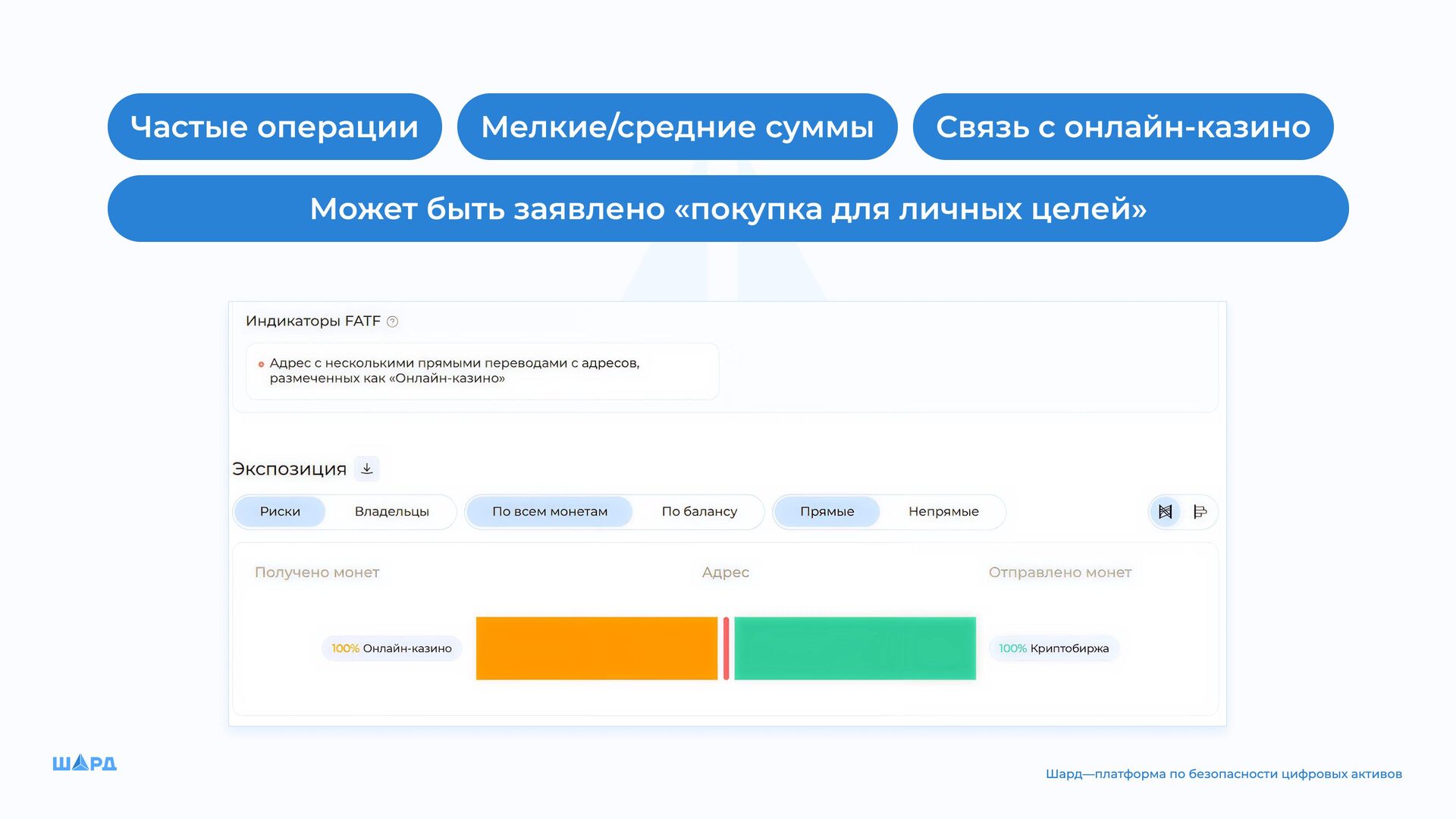Click the Частые операции pill
This screenshot has height=819, width=1456.
[x=275, y=127]
